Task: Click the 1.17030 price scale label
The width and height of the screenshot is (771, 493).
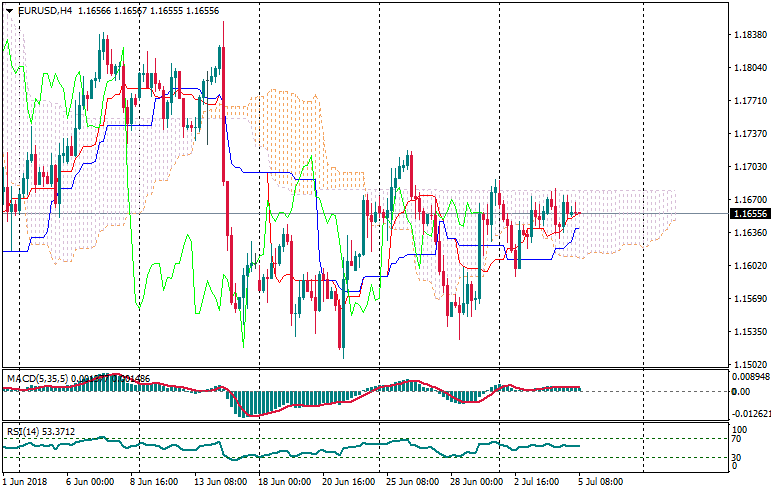Action: [x=749, y=167]
